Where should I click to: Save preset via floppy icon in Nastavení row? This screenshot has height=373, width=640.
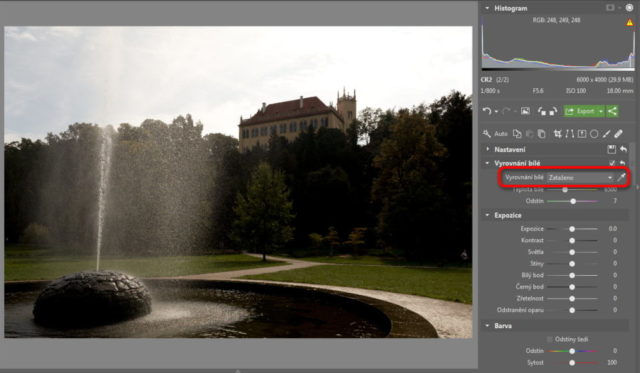[x=611, y=149]
